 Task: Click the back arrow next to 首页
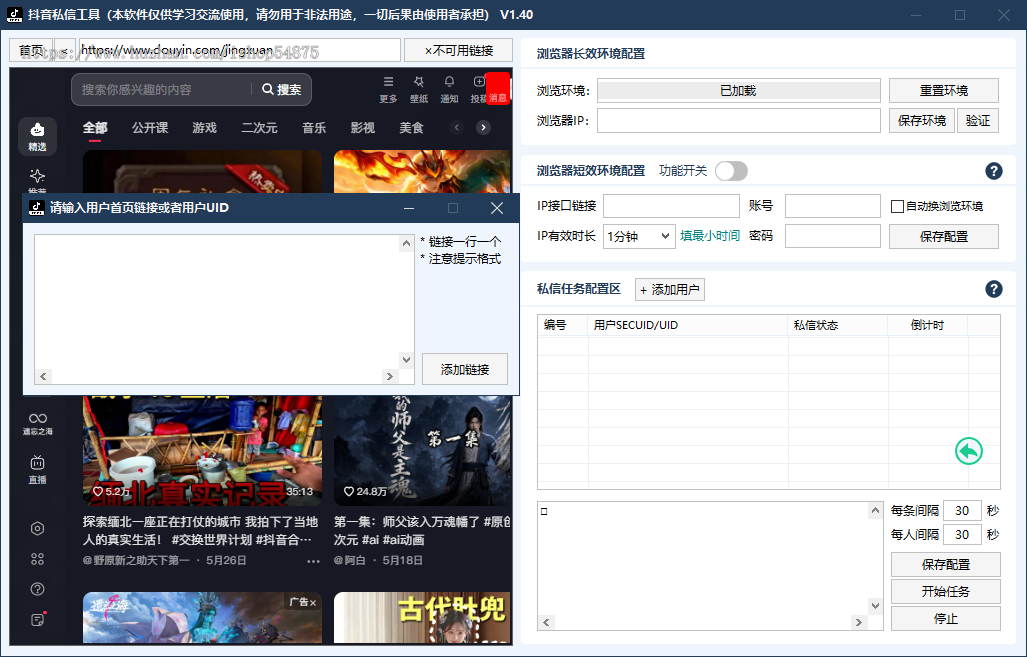pos(64,50)
